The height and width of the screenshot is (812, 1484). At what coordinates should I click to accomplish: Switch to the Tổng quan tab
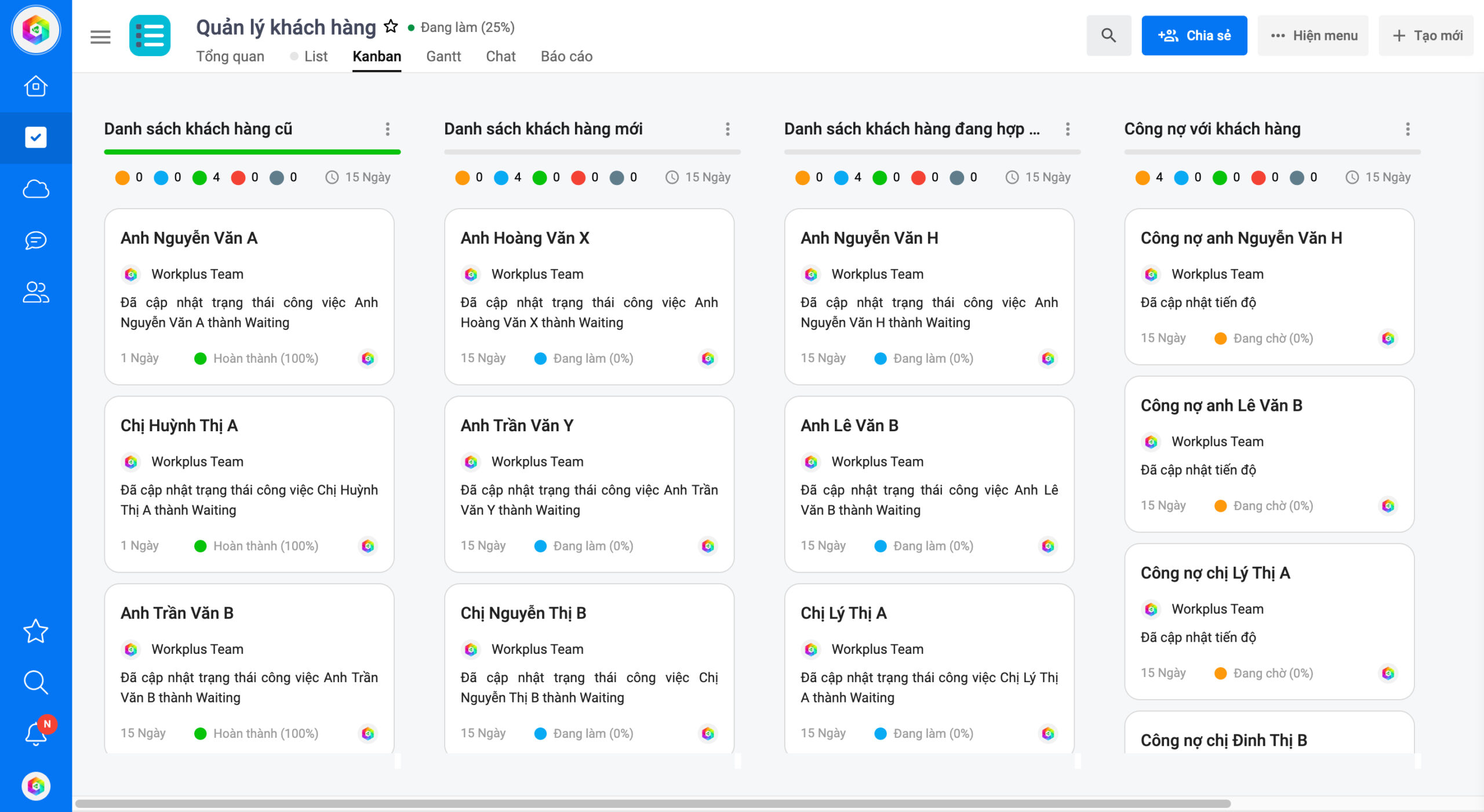[230, 56]
